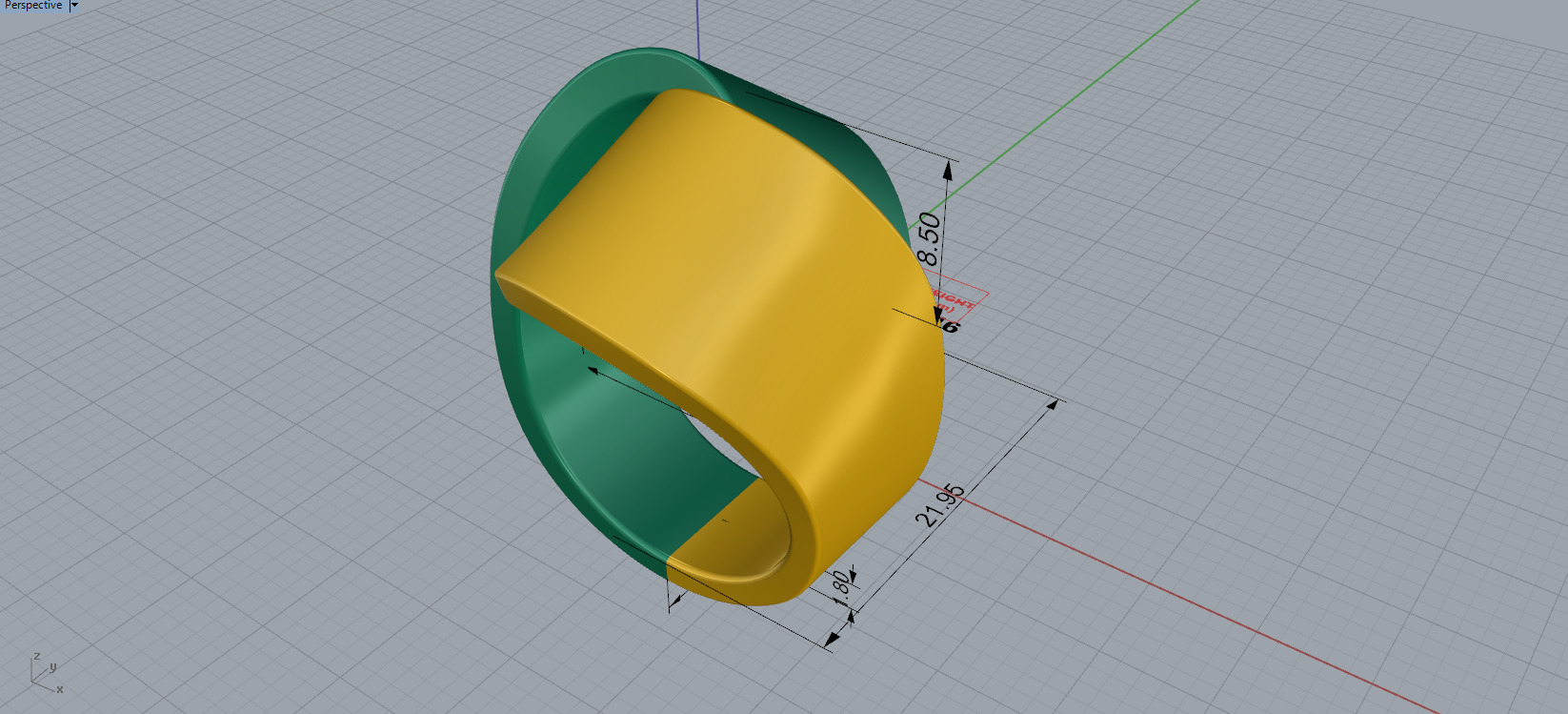Open the Perspective viewport dropdown arrow
Image resolution: width=1568 pixels, height=714 pixels.
coord(75,6)
